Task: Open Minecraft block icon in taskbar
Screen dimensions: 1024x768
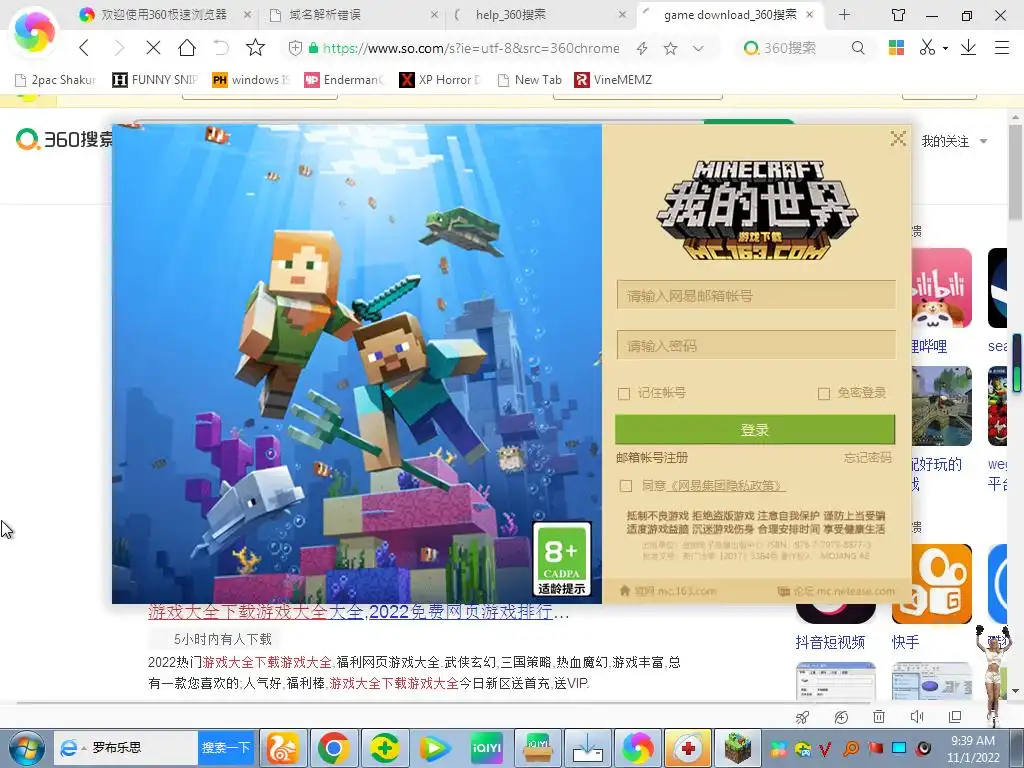Action: [x=738, y=748]
